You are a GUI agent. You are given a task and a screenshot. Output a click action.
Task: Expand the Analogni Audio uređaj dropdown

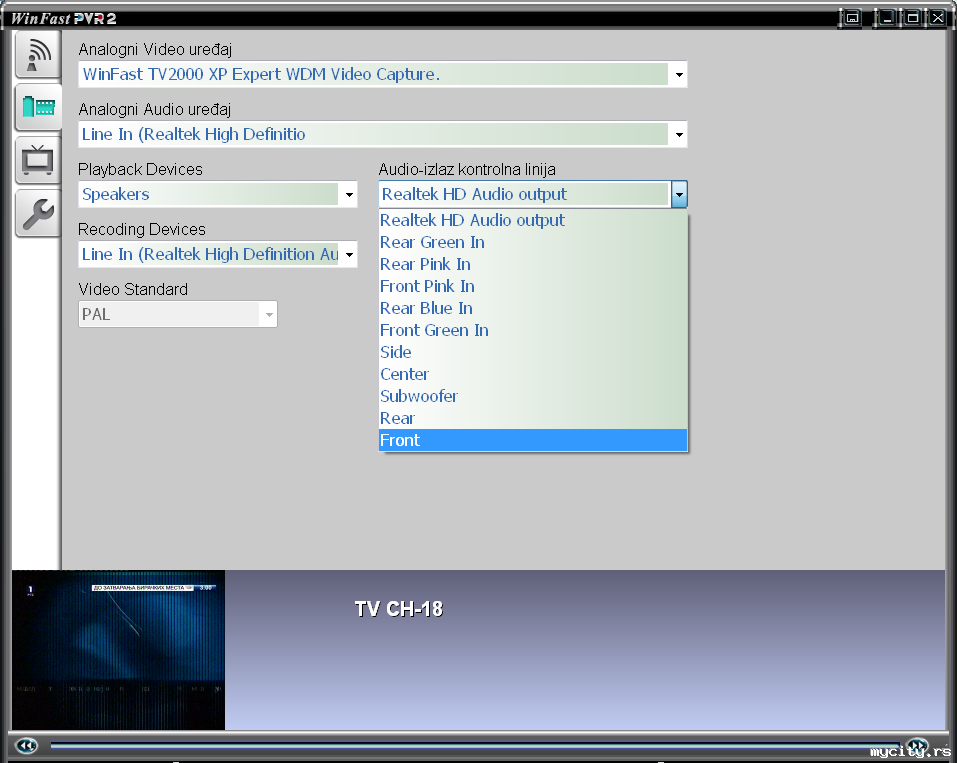(679, 134)
